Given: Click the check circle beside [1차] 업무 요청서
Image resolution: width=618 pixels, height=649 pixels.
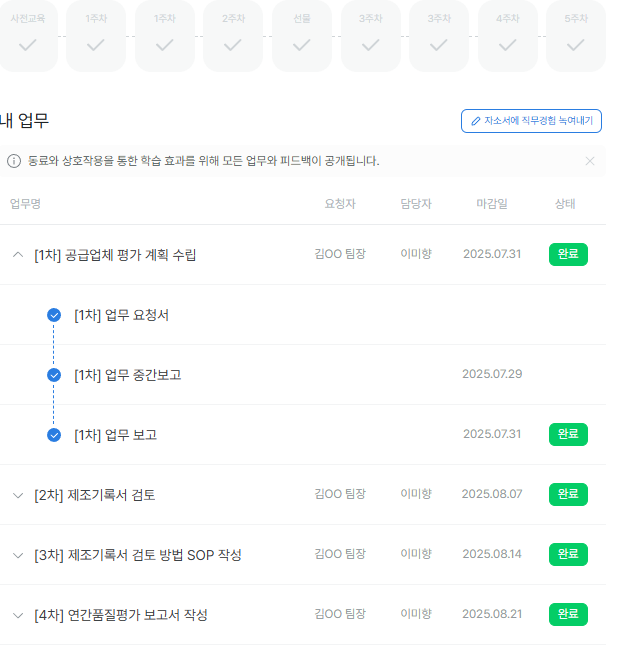Looking at the screenshot, I should click(x=54, y=315).
